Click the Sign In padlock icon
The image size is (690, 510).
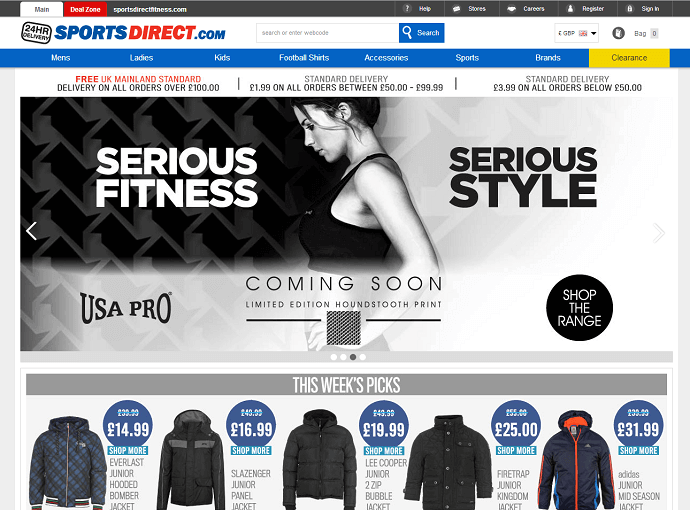coord(630,9)
